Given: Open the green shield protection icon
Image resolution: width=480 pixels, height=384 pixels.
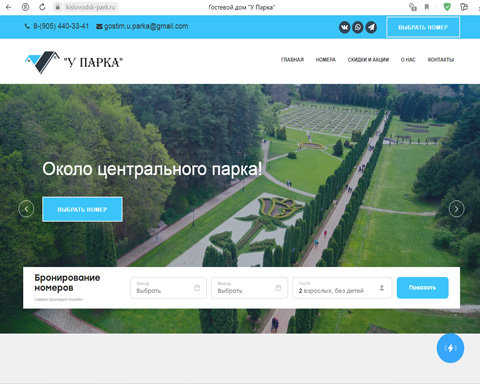Looking at the screenshot, I should 447,7.
